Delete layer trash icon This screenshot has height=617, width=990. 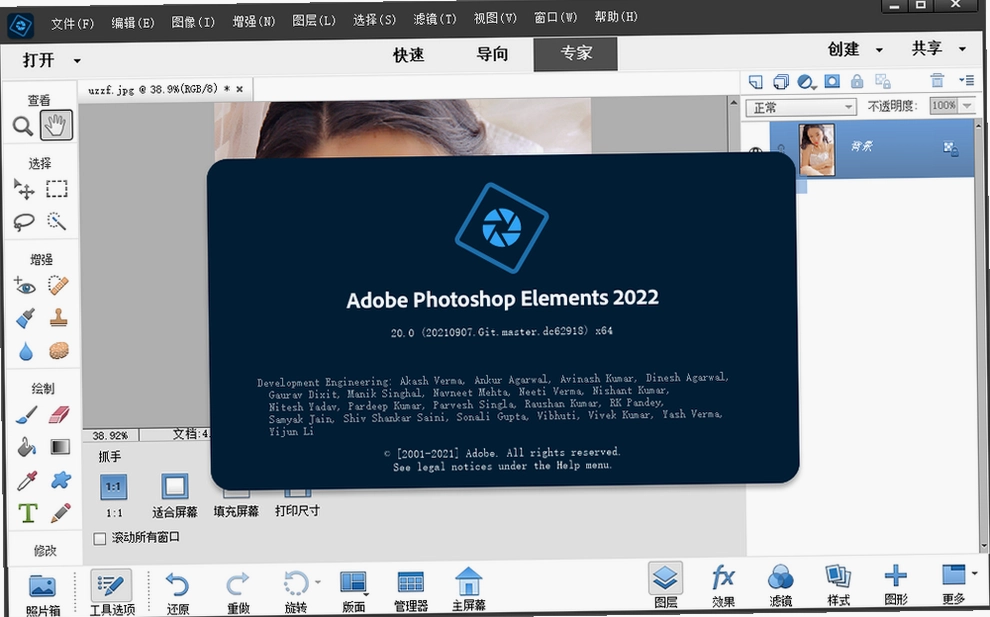(937, 80)
